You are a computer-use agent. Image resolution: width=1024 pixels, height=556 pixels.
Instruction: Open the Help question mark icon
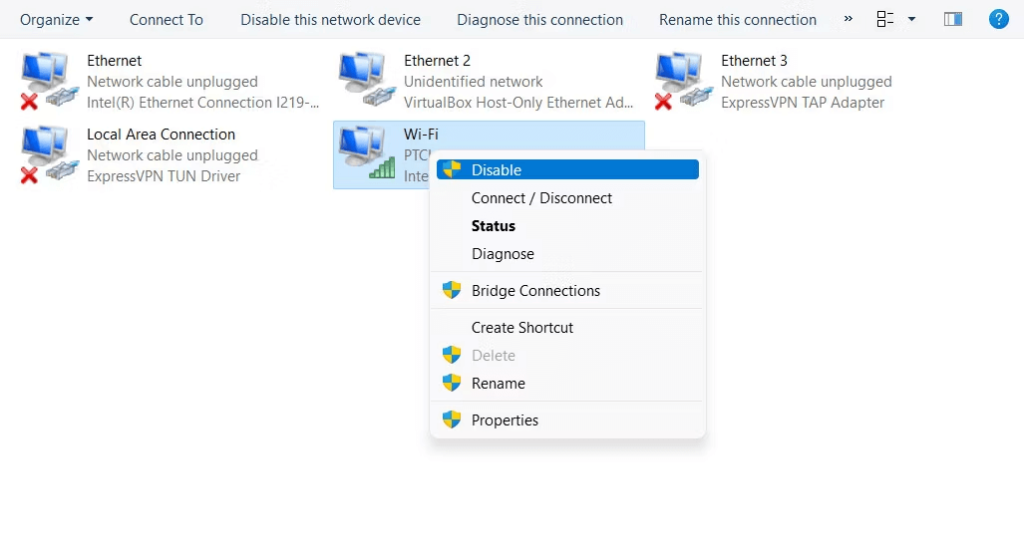tap(997, 19)
